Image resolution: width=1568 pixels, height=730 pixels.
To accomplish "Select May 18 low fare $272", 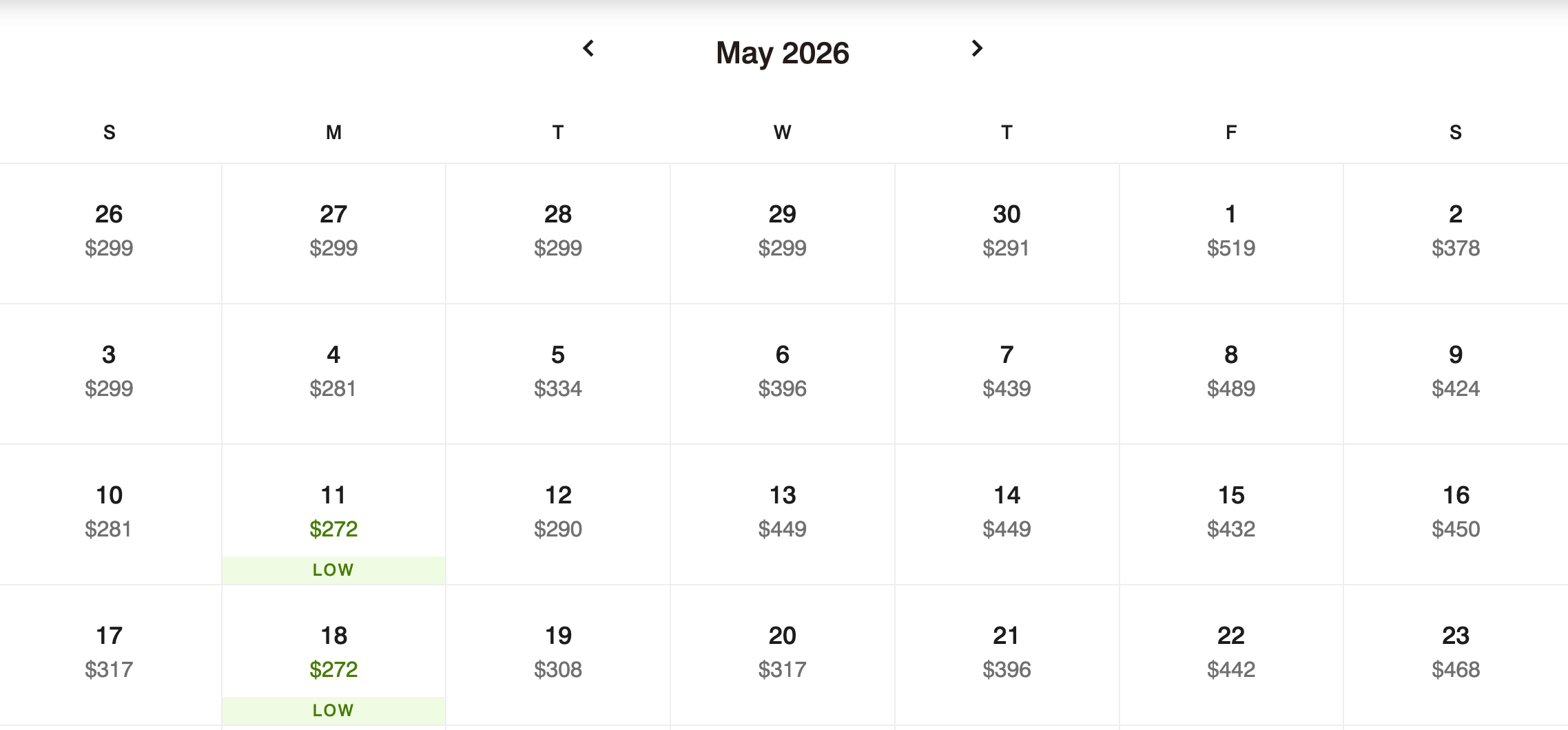I will 333,654.
